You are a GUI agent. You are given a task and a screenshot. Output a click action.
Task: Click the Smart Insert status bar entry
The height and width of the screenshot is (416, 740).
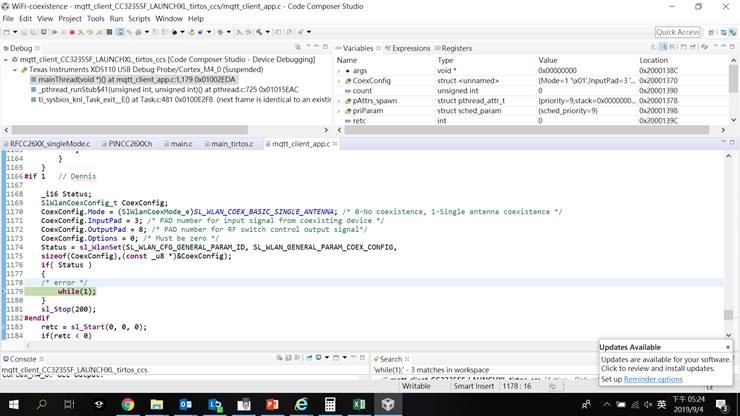pos(473,386)
